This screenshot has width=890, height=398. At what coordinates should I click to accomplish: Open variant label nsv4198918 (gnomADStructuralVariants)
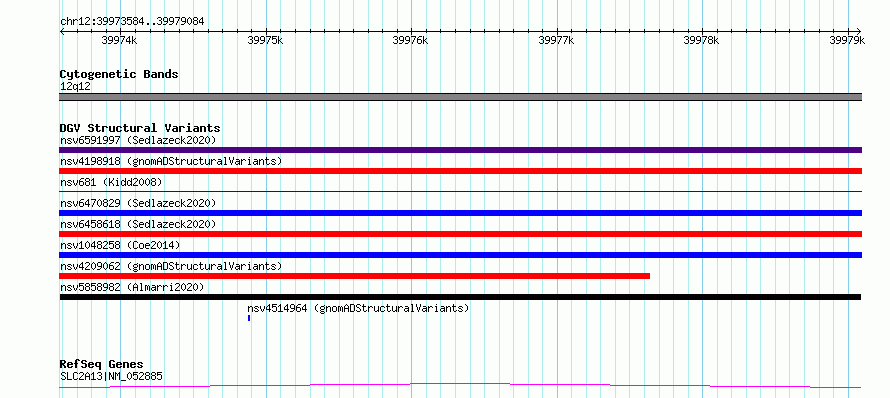[x=171, y=161]
